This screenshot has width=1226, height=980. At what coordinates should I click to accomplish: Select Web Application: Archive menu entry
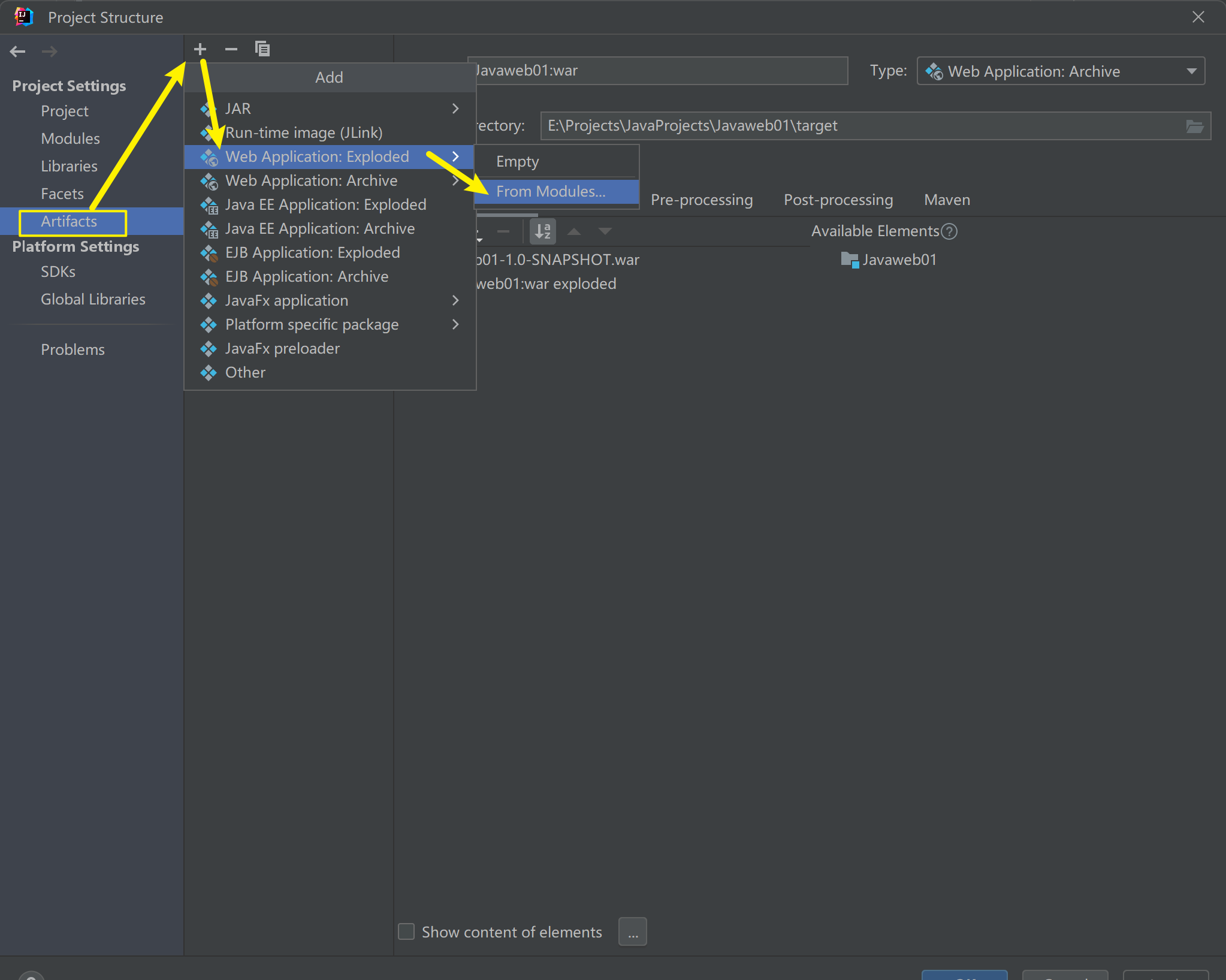311,180
